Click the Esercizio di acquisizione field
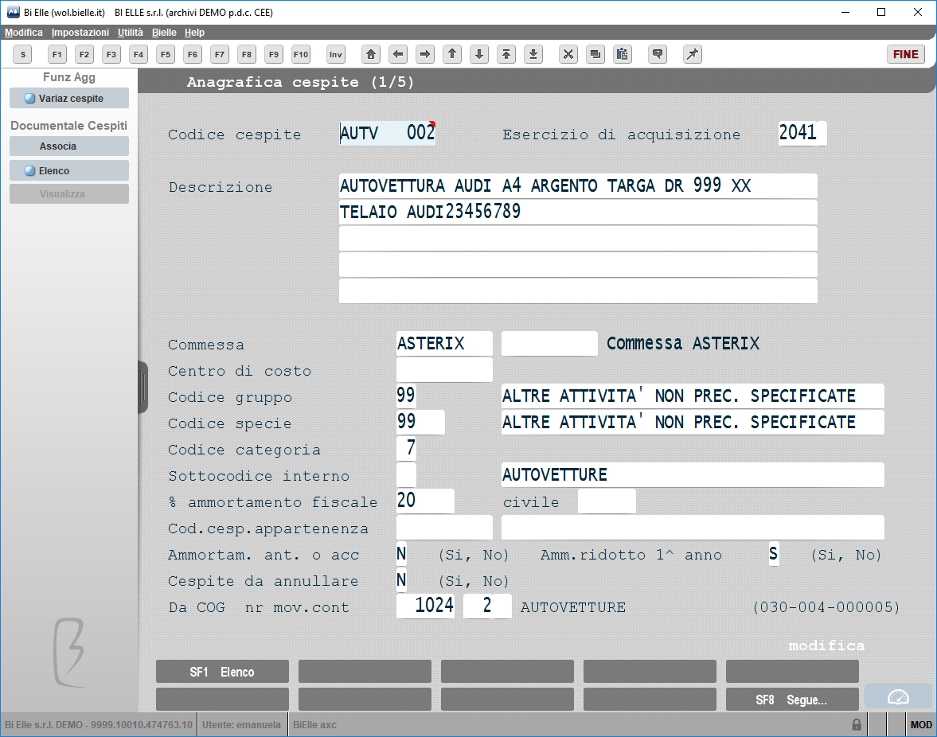 (802, 133)
